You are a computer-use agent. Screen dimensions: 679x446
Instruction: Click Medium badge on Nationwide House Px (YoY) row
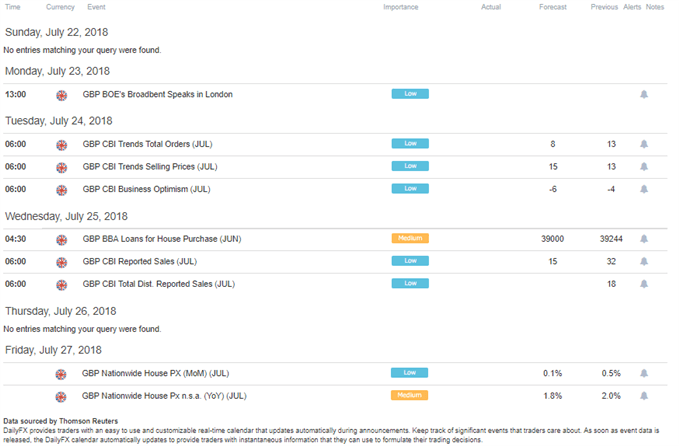point(409,395)
